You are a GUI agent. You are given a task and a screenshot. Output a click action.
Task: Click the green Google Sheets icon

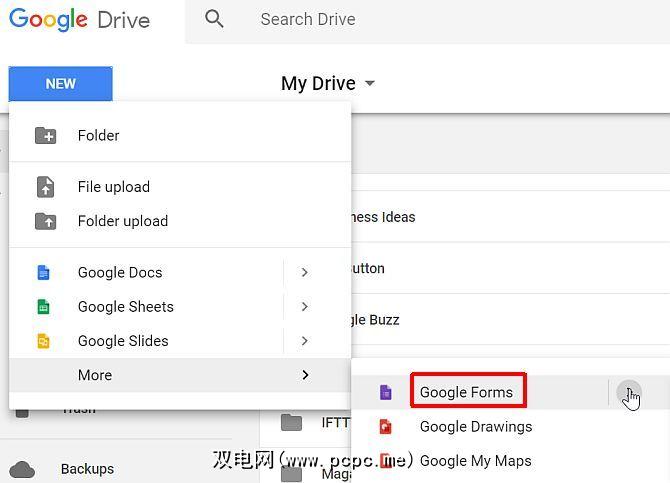pos(43,307)
